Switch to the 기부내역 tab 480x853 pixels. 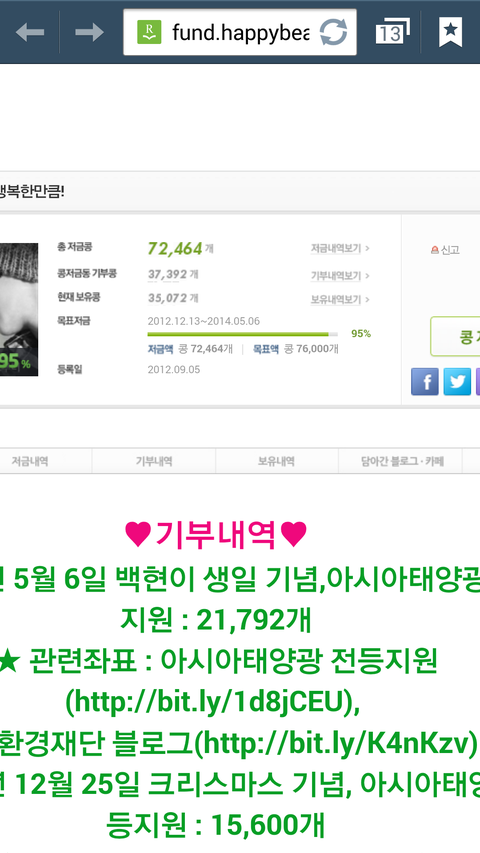coord(154,461)
